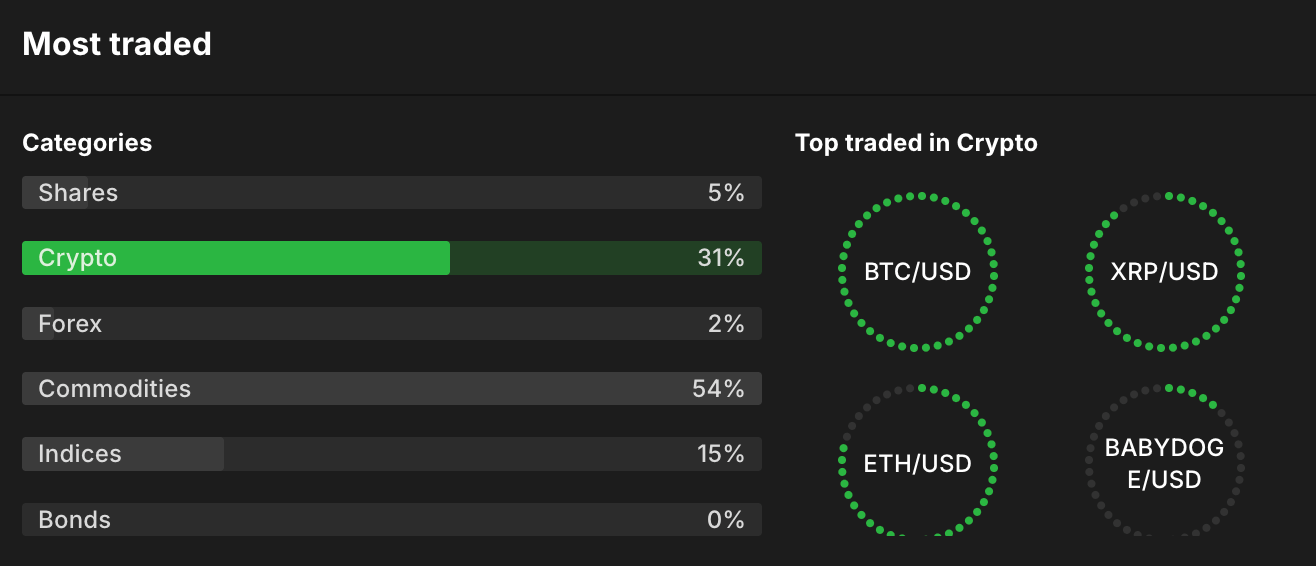Pick the Bonds category row
Image resolution: width=1316 pixels, height=566 pixels.
click(x=391, y=520)
